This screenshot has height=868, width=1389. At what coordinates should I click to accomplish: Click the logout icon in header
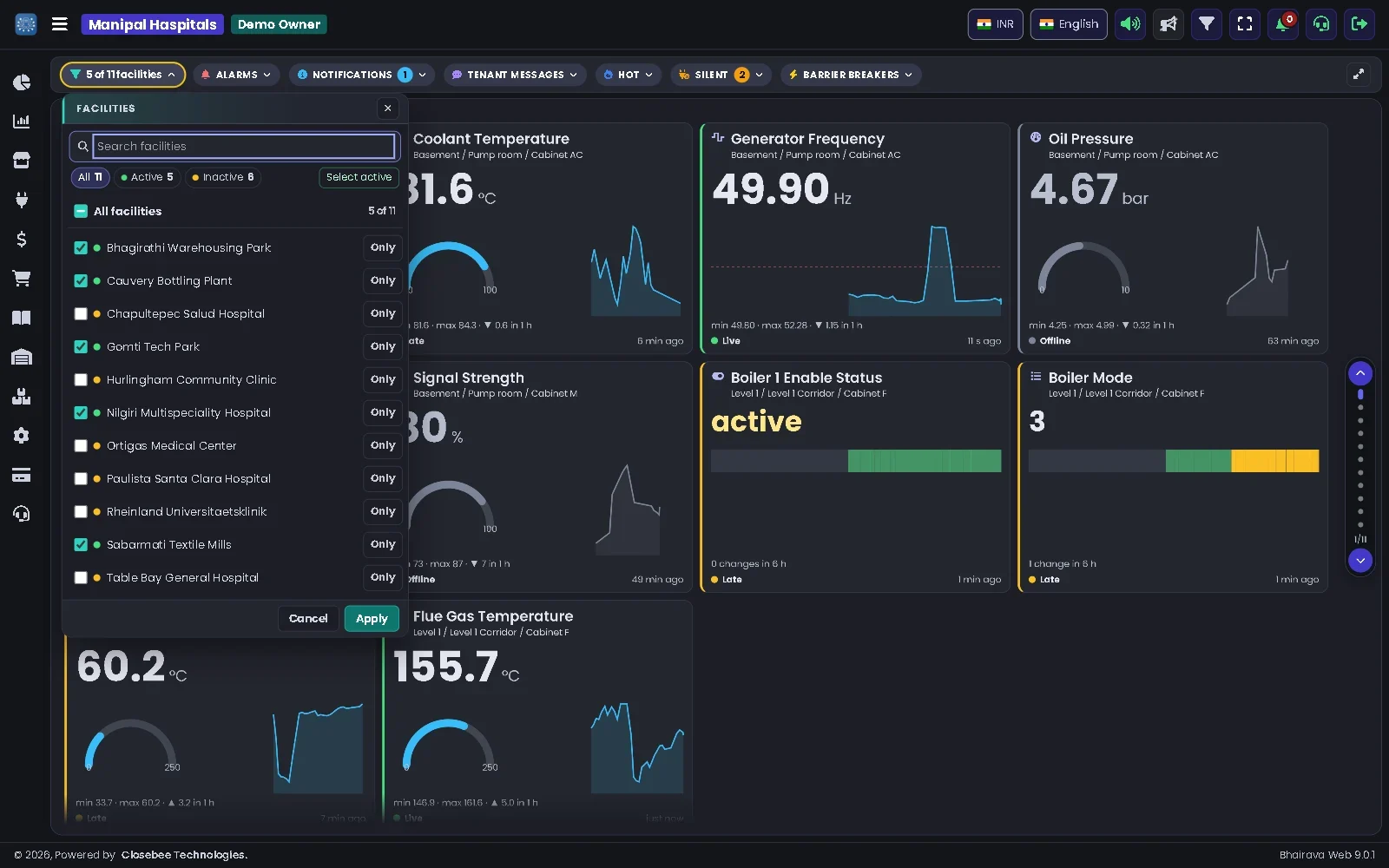click(x=1359, y=24)
